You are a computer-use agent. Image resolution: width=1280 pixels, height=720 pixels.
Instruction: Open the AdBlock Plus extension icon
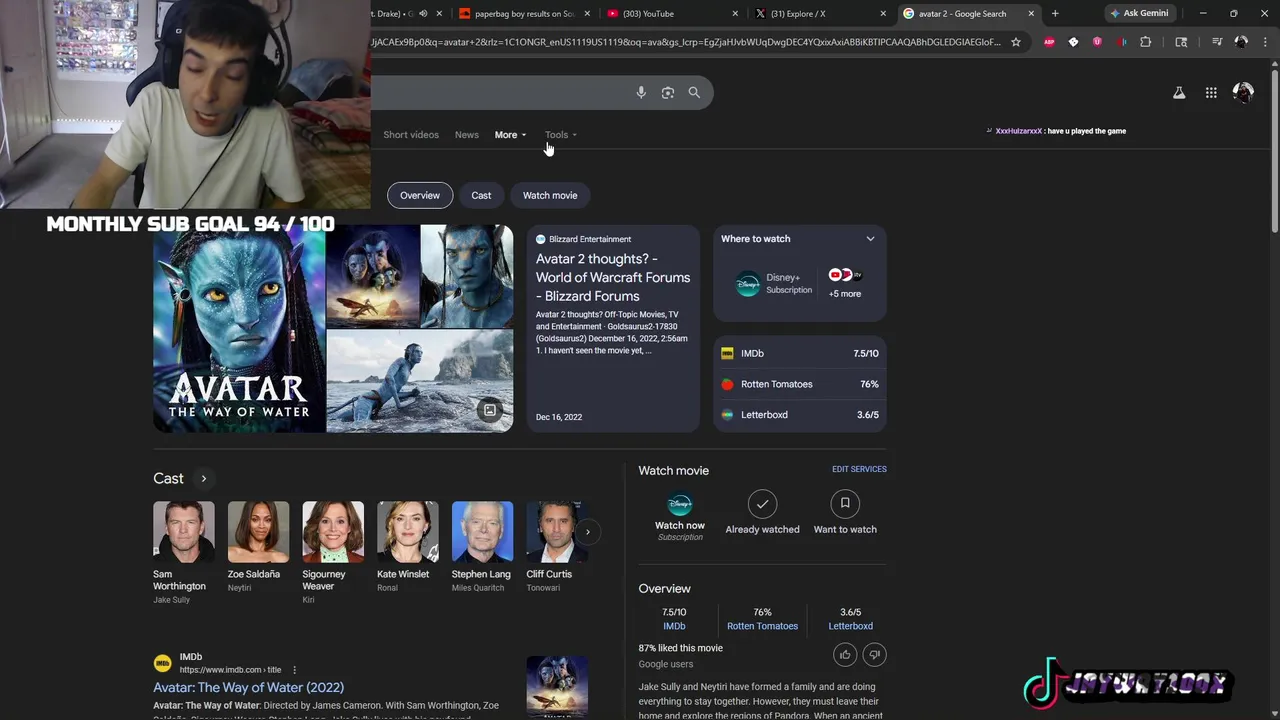point(1049,42)
